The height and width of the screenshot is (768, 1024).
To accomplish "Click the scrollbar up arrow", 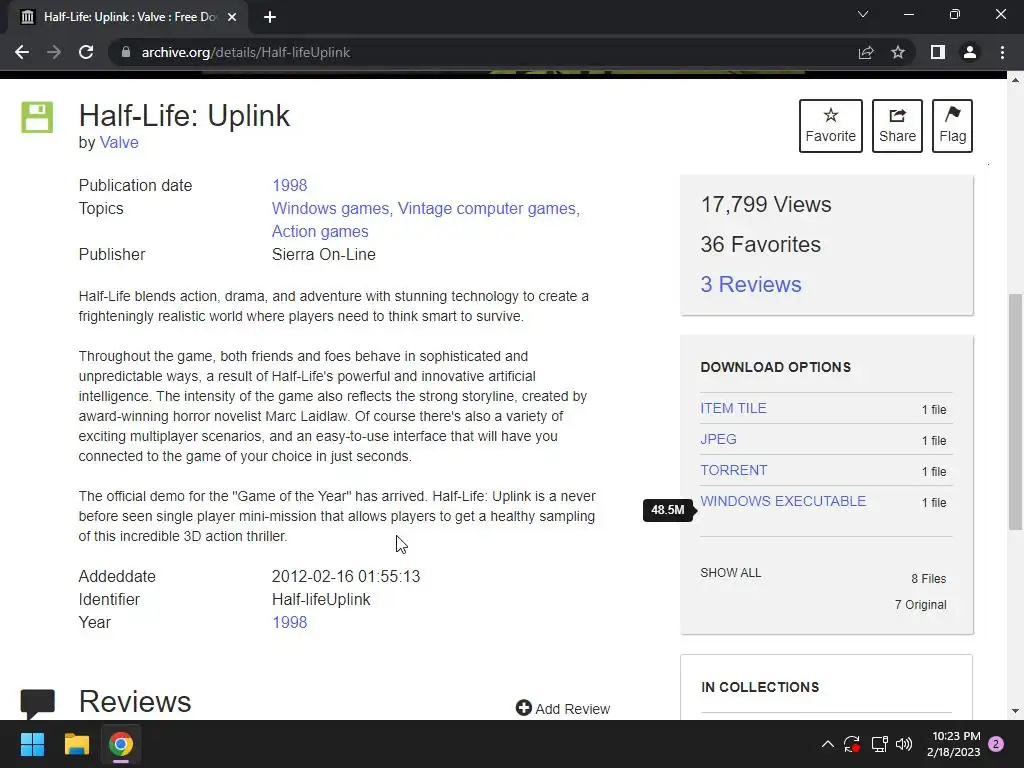I will 1015,80.
